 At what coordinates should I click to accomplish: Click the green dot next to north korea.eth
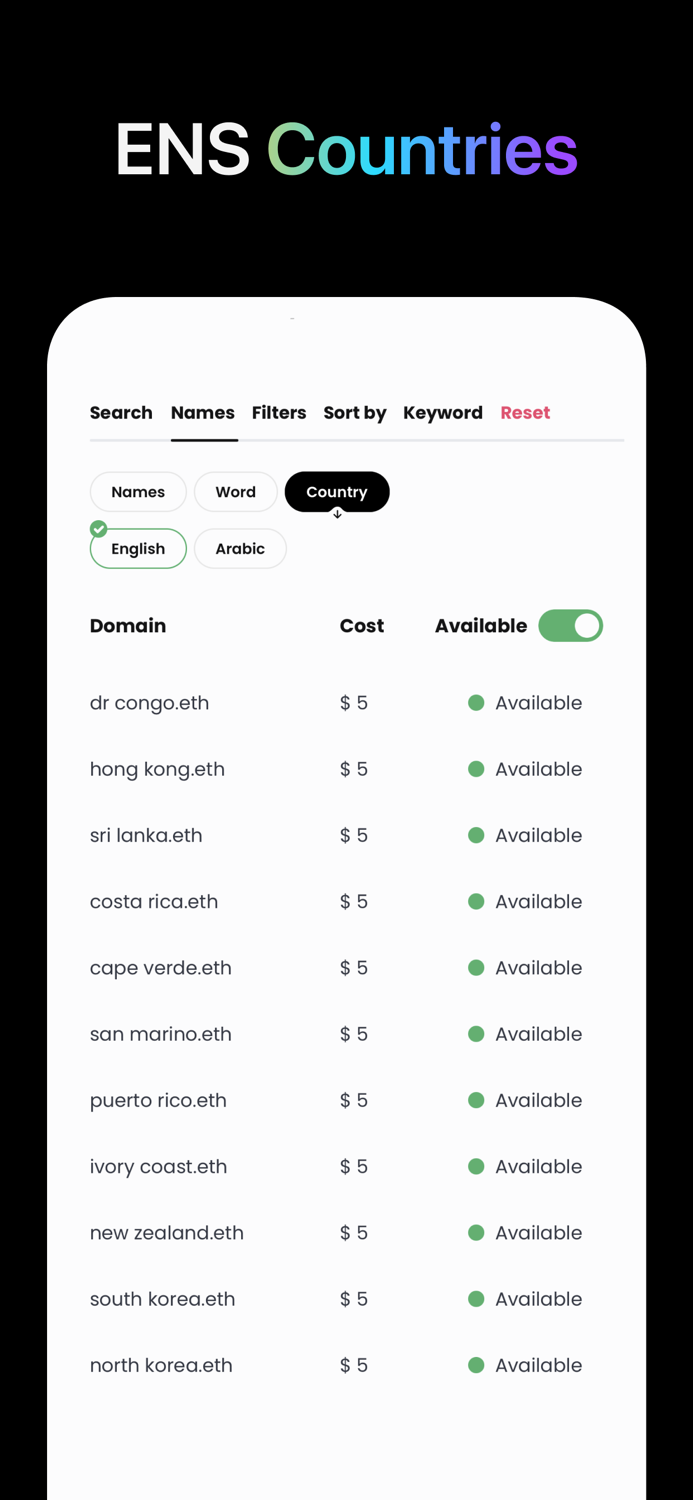point(476,1364)
